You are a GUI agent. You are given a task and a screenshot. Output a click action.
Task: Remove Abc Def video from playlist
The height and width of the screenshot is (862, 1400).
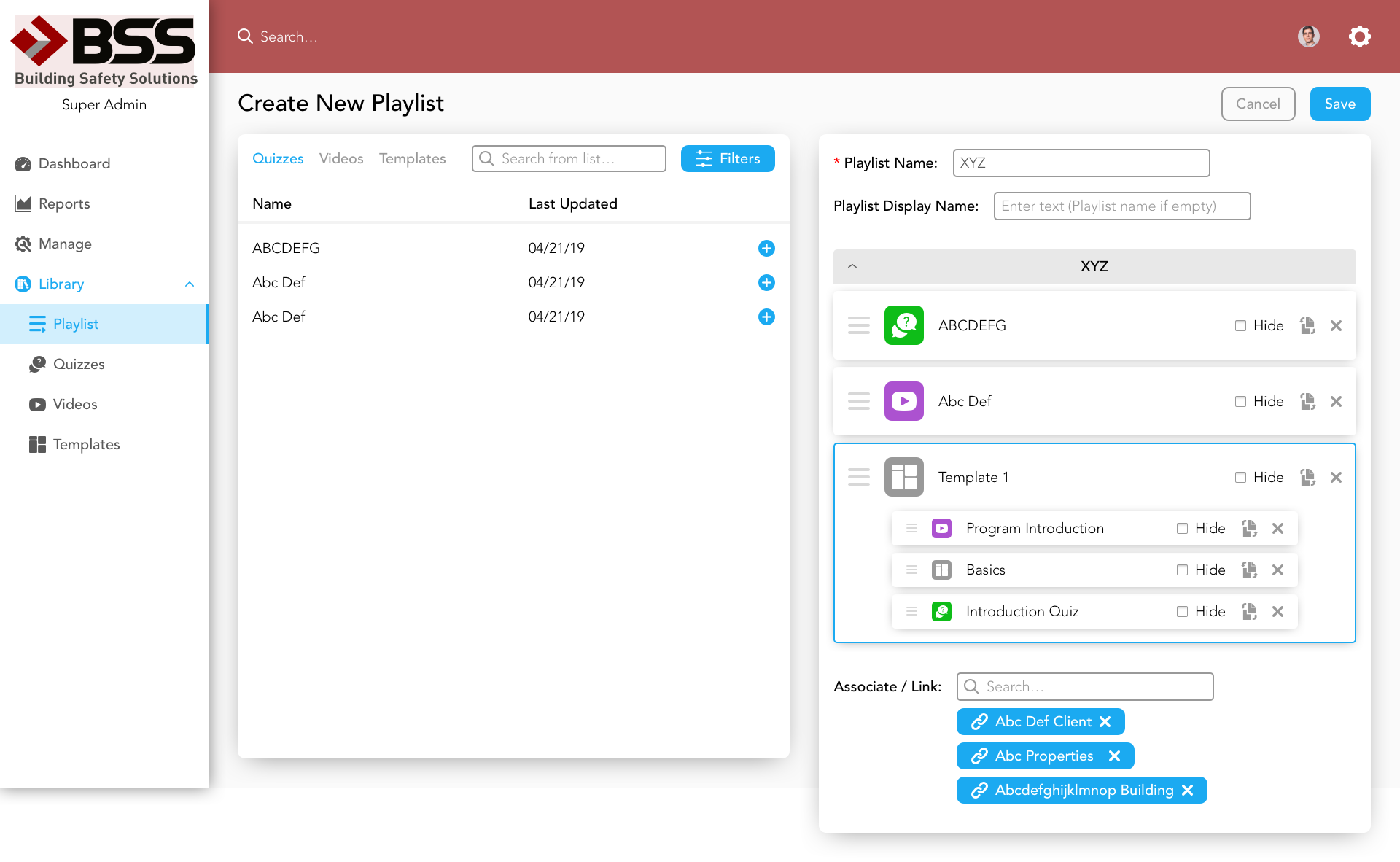coord(1336,402)
